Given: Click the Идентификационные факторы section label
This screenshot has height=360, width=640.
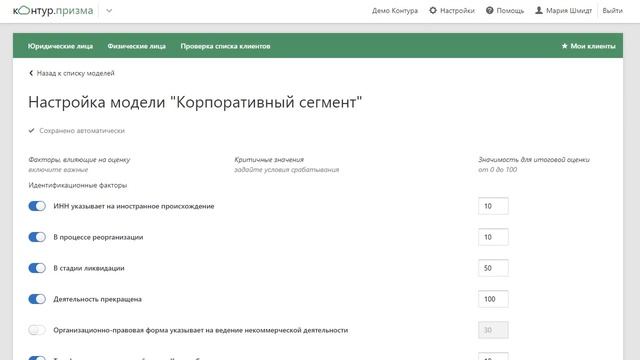Looking at the screenshot, I should [x=78, y=185].
